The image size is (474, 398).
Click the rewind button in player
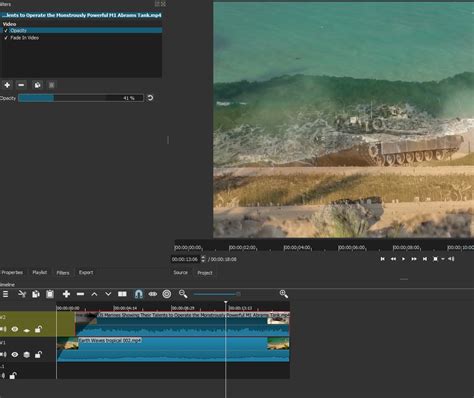pos(393,259)
